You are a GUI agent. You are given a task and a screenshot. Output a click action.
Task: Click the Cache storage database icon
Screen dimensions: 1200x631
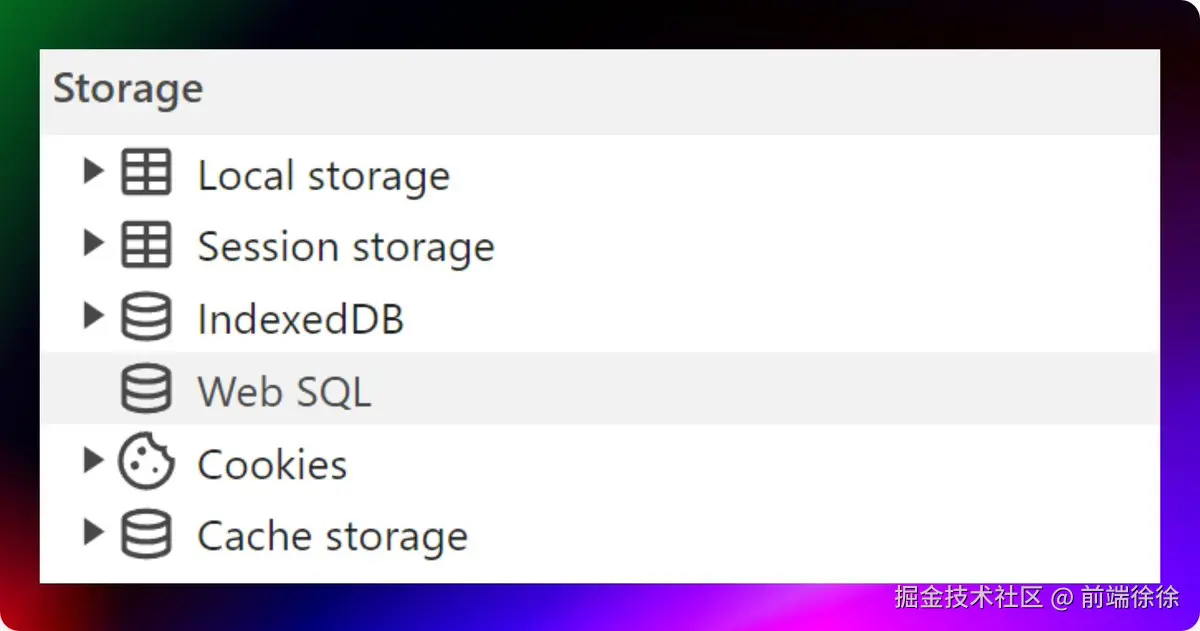click(x=146, y=534)
